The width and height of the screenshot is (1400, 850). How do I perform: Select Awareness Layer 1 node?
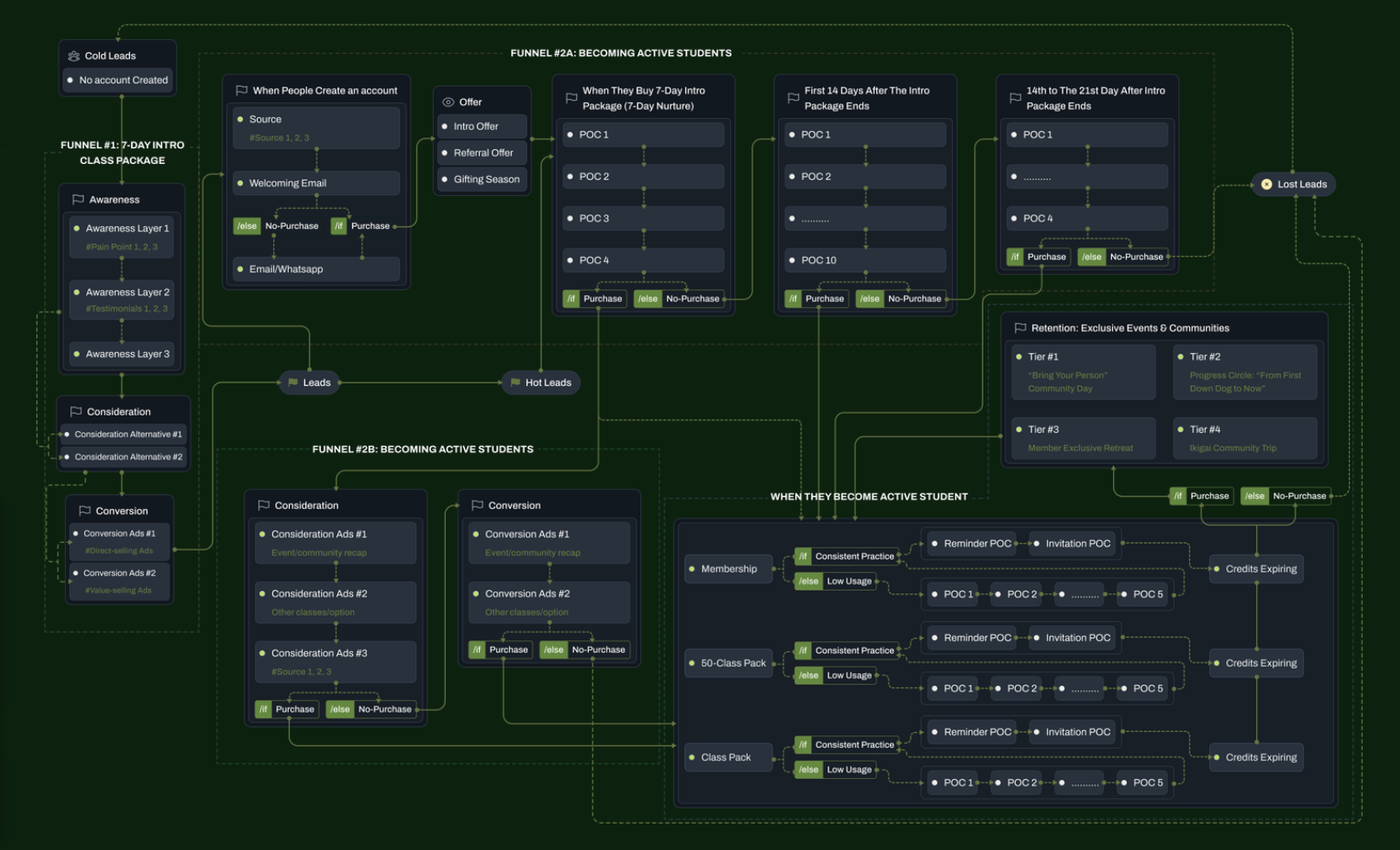click(121, 237)
